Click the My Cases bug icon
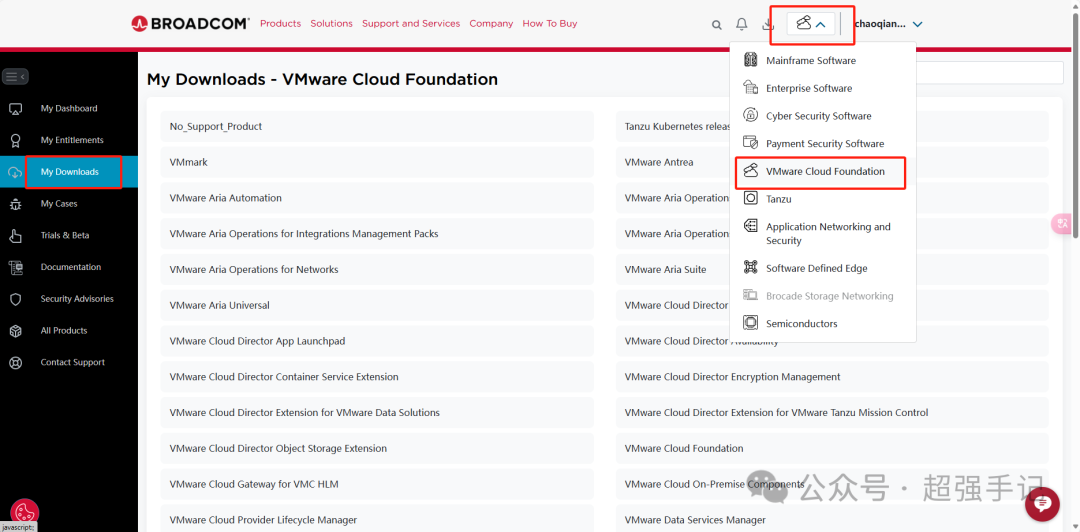The image size is (1080, 532). 15,204
